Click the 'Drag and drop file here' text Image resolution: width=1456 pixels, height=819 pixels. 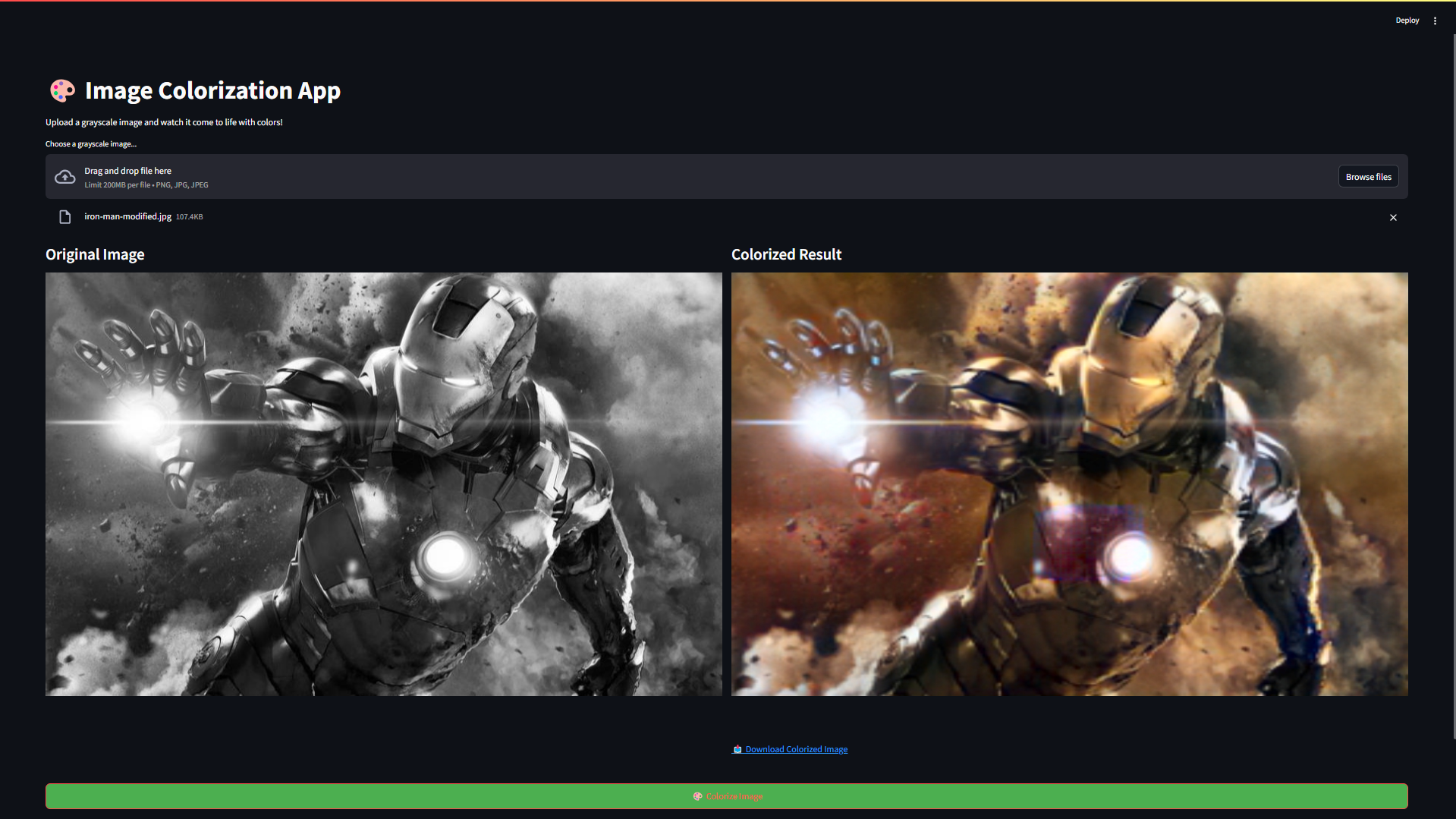tap(127, 171)
